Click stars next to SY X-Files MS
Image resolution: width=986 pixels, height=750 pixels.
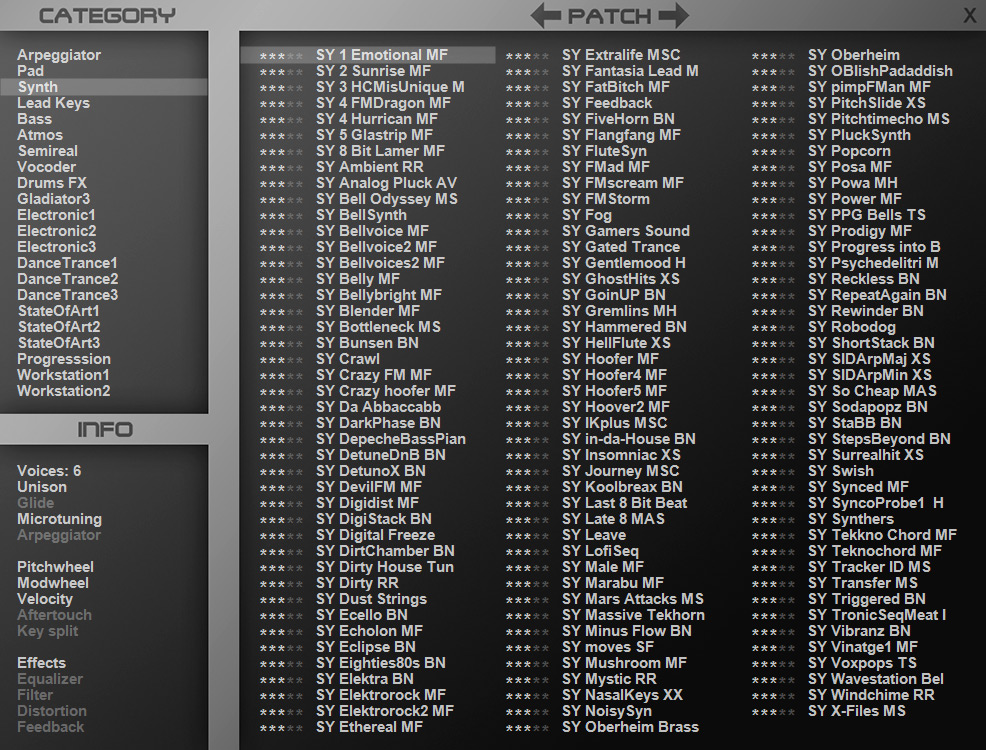773,712
